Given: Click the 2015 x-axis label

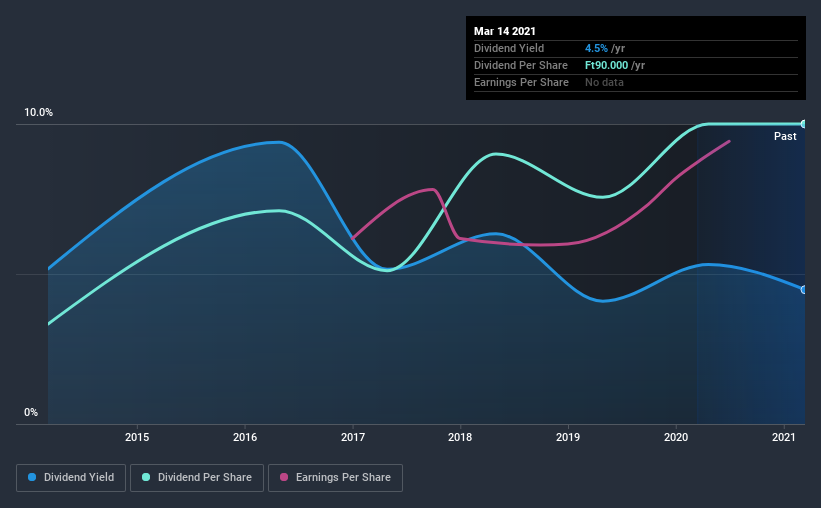Looking at the screenshot, I should tap(137, 437).
